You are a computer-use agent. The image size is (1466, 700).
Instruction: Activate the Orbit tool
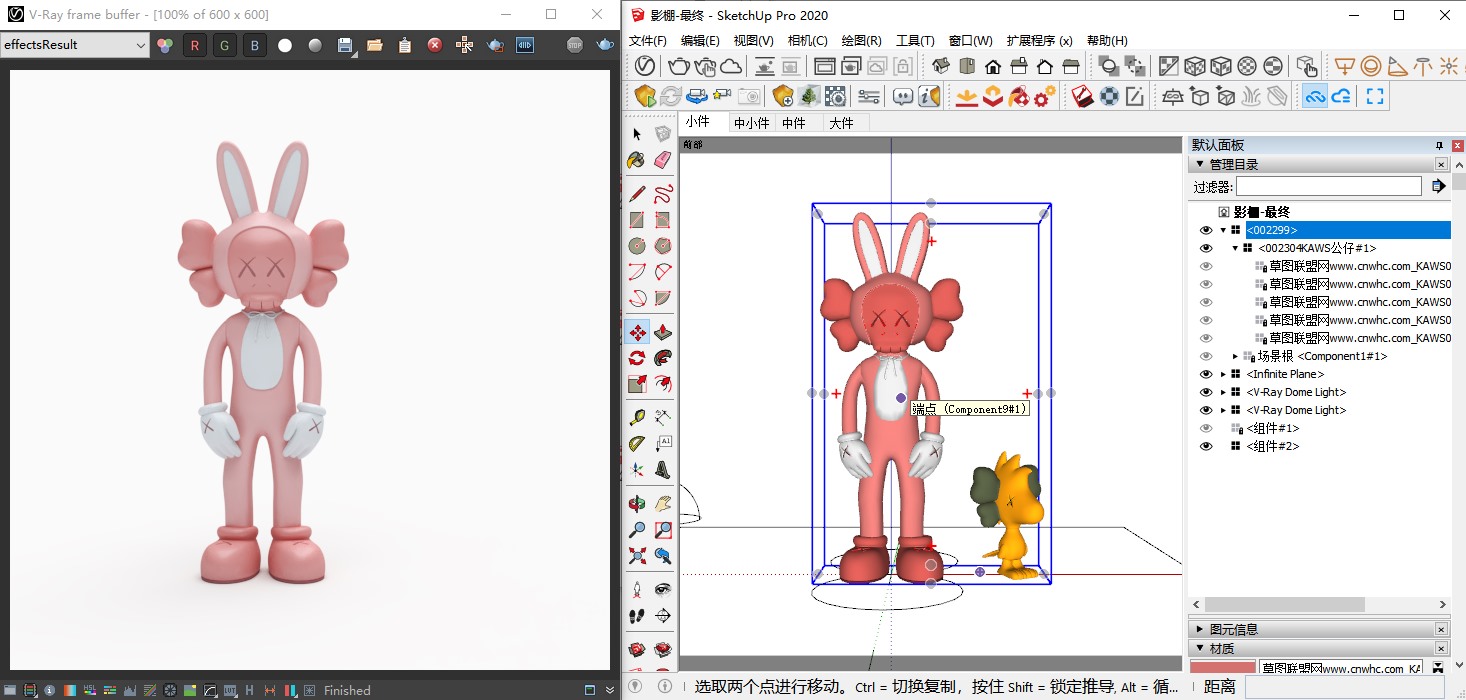(637, 504)
